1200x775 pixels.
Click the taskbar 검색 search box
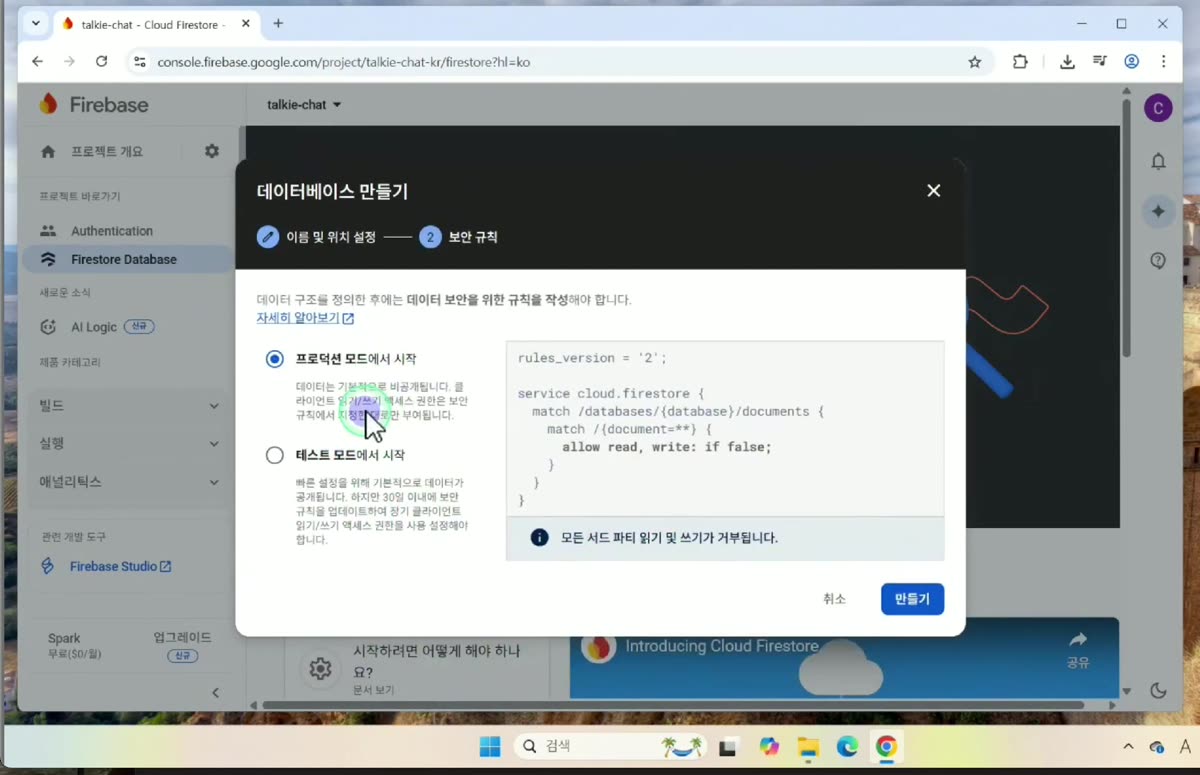click(x=608, y=747)
